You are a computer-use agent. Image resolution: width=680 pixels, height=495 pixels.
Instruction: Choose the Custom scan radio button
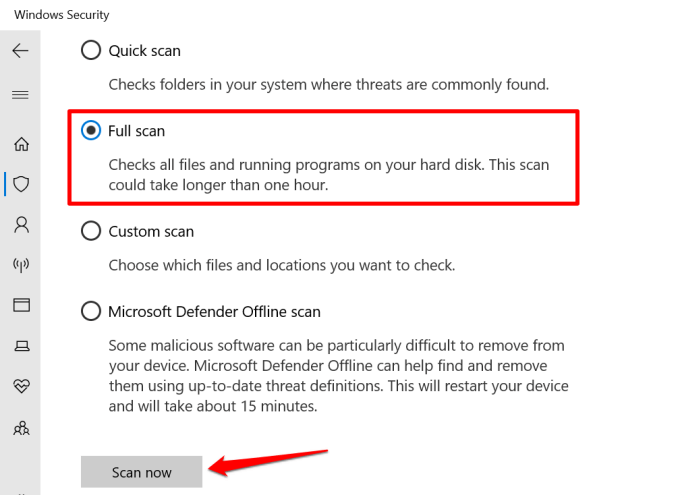click(91, 231)
